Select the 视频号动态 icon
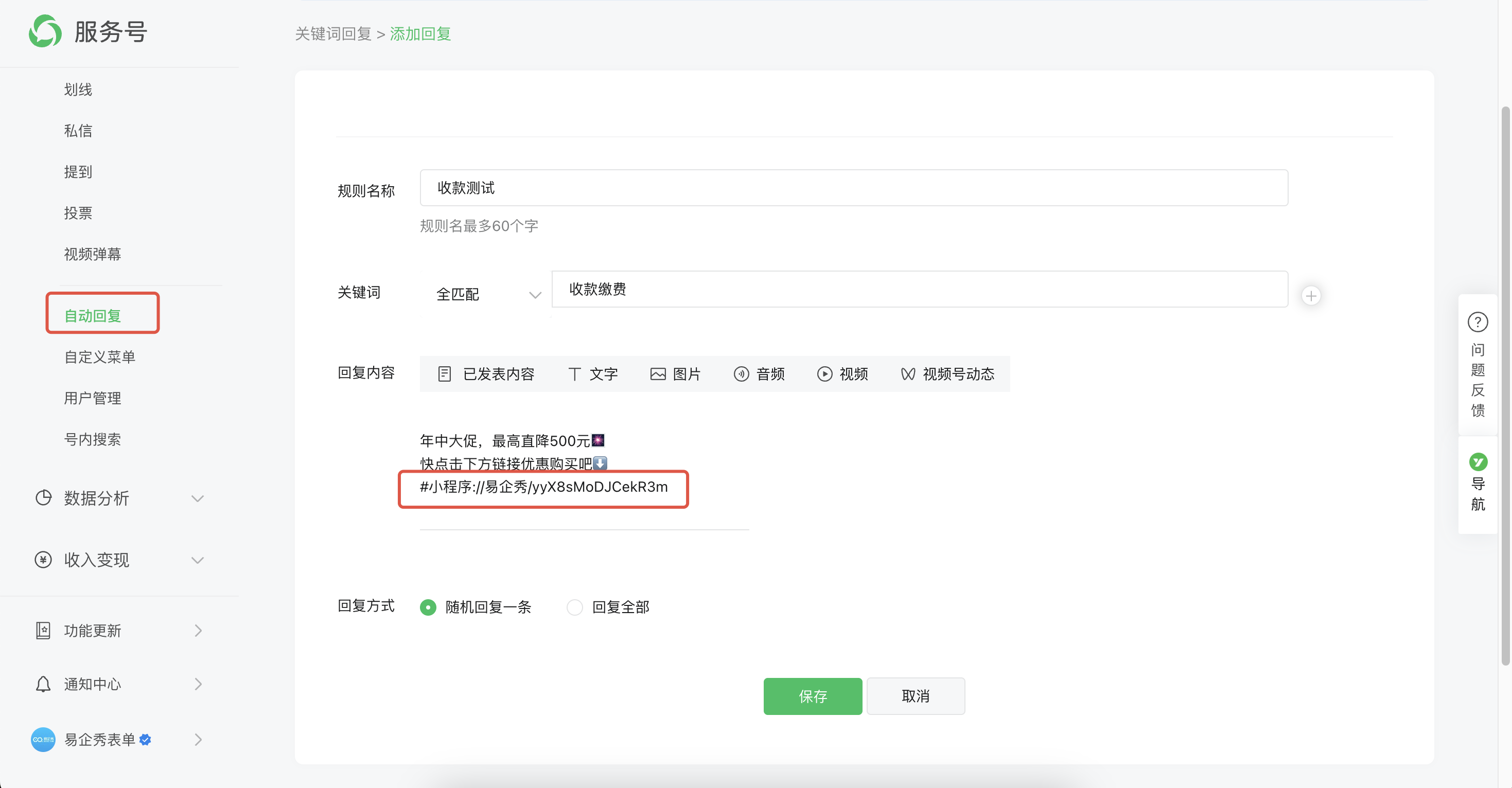The width and height of the screenshot is (1512, 788). click(907, 374)
